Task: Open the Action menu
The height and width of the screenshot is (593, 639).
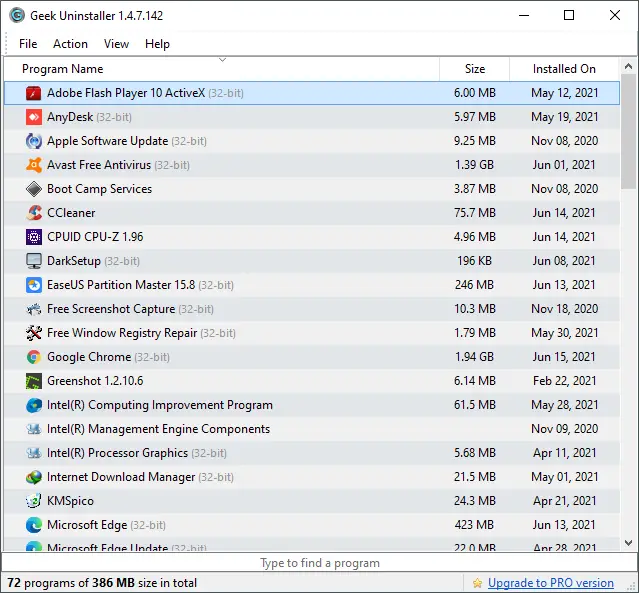Action: tap(71, 44)
